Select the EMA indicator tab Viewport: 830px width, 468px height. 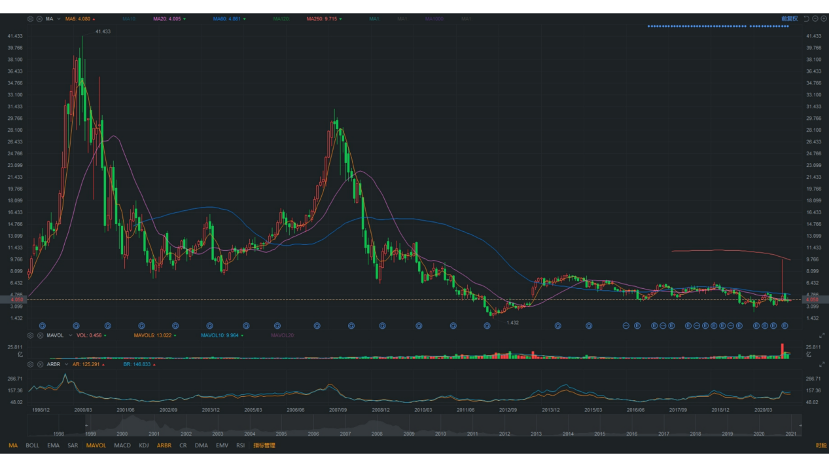tap(53, 445)
